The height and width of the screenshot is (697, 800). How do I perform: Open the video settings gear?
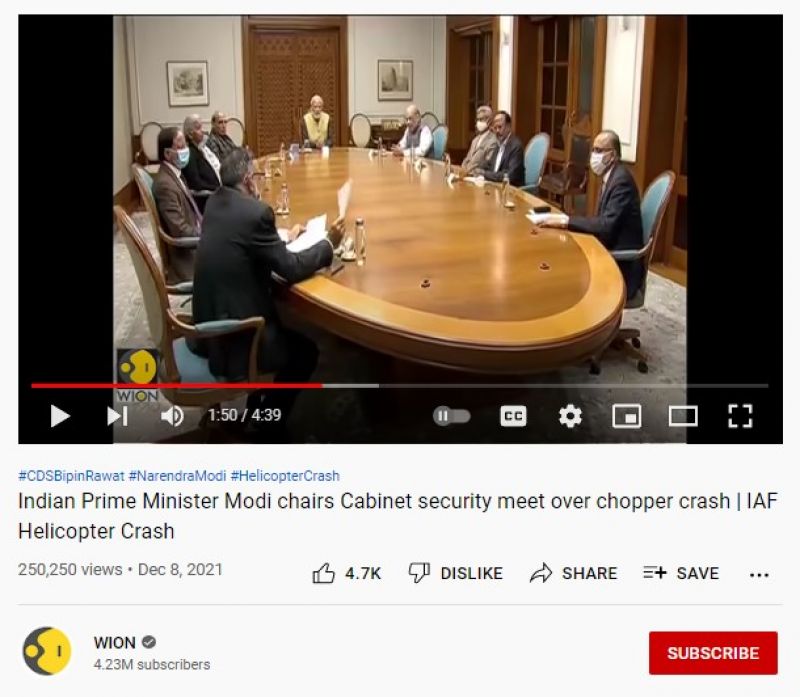coord(570,416)
